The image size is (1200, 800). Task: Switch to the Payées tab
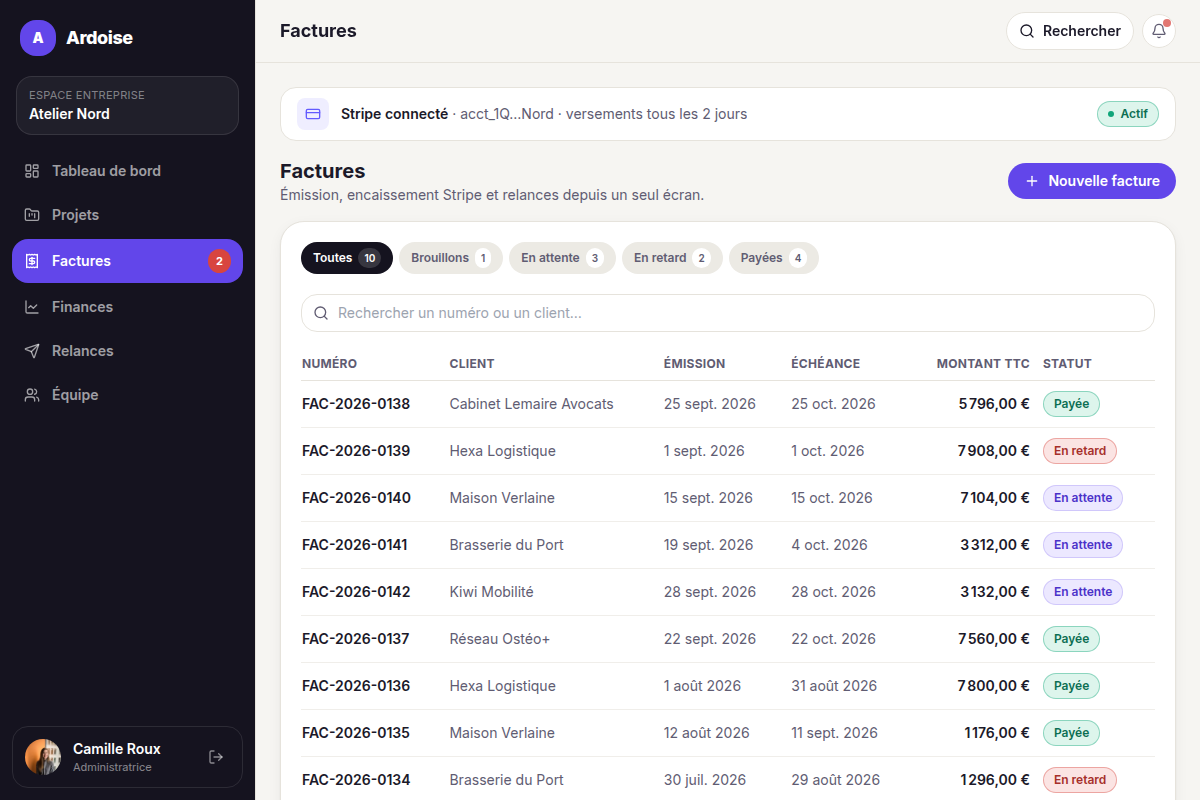[774, 258]
